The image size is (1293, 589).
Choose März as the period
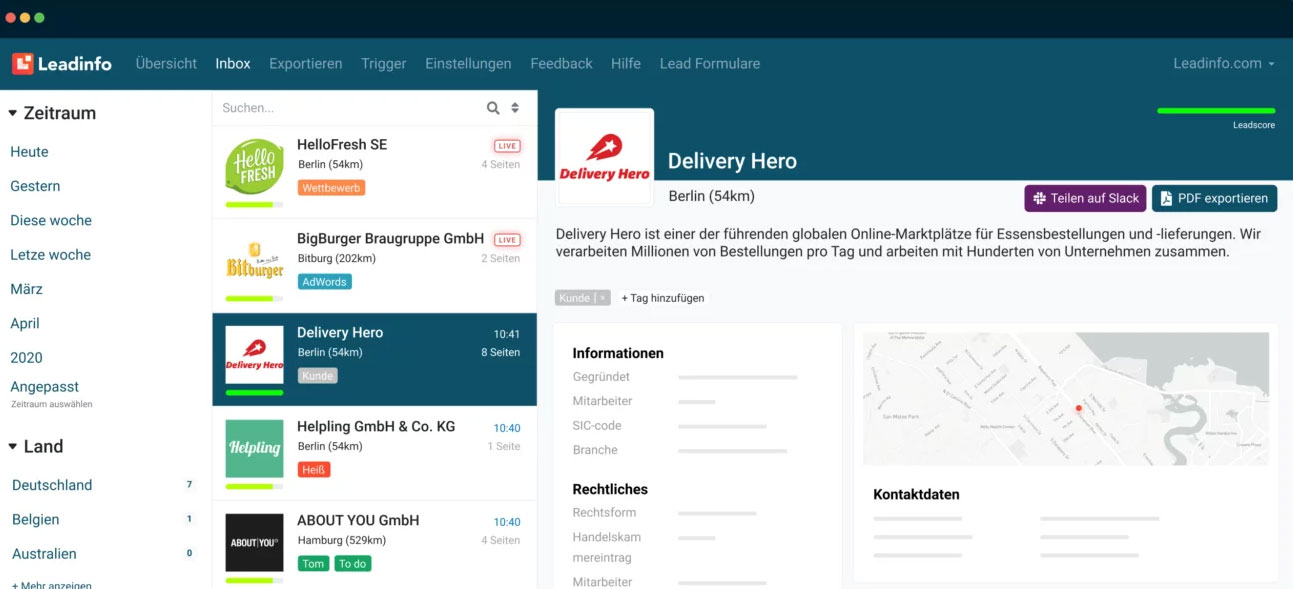26,289
